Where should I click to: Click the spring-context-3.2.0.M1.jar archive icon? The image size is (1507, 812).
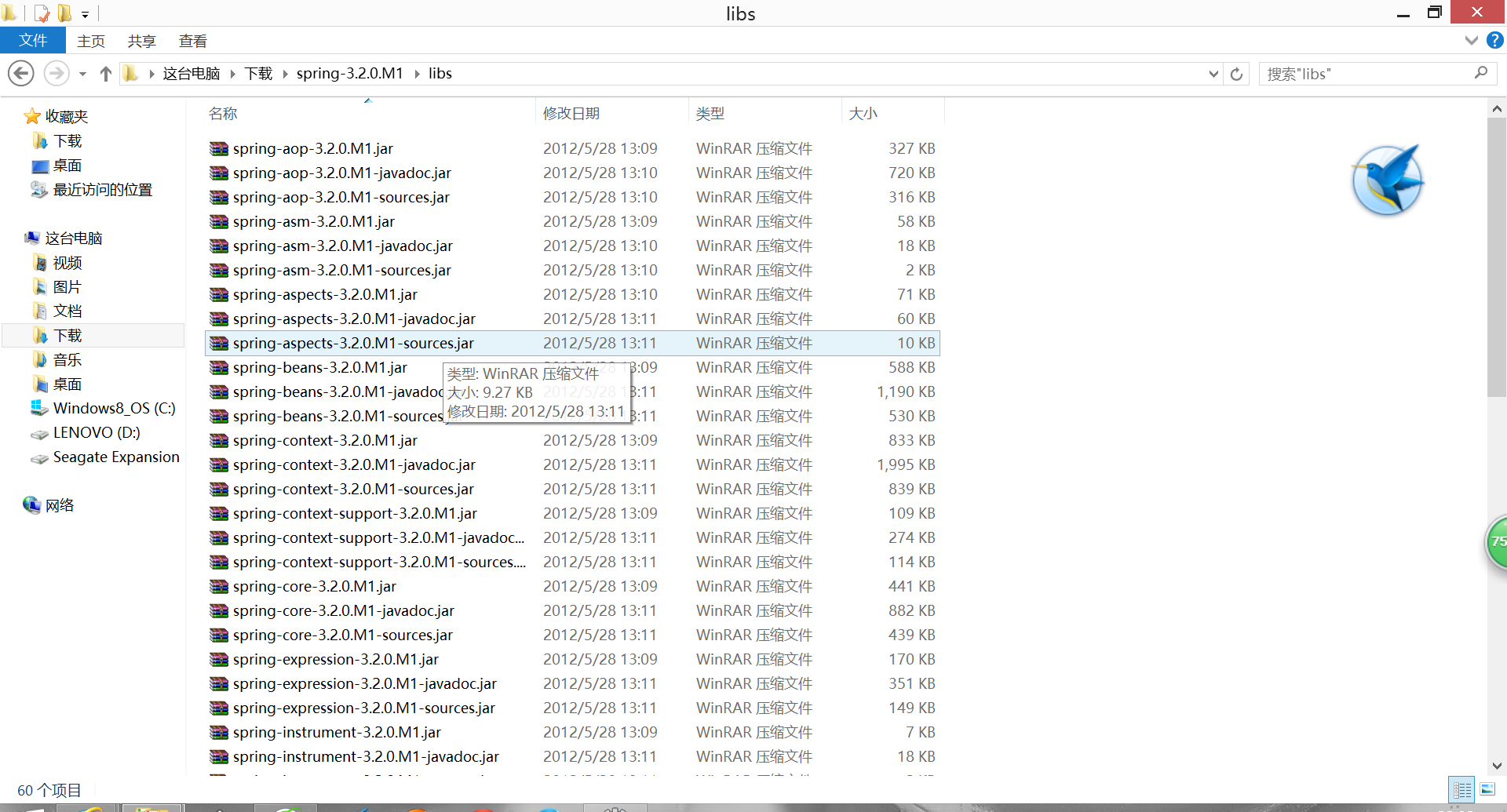pos(219,441)
